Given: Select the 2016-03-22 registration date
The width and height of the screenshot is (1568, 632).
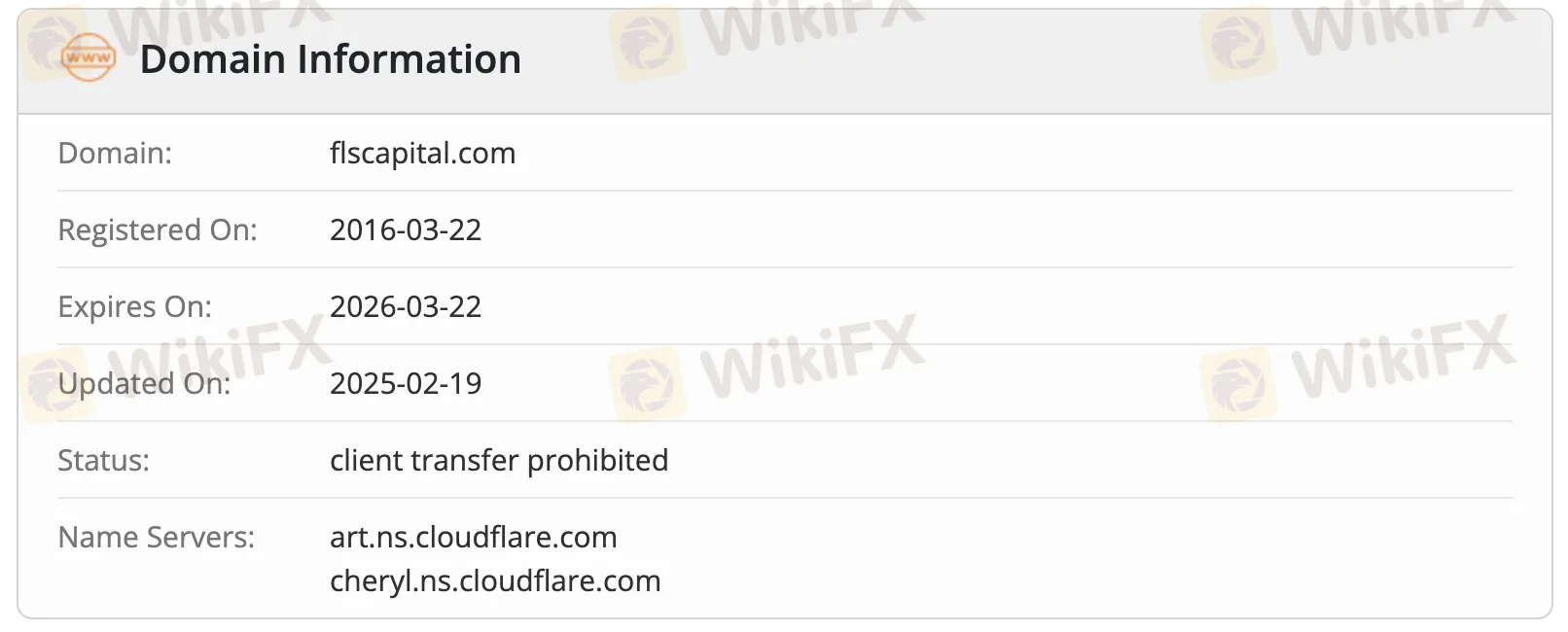Looking at the screenshot, I should coord(406,229).
